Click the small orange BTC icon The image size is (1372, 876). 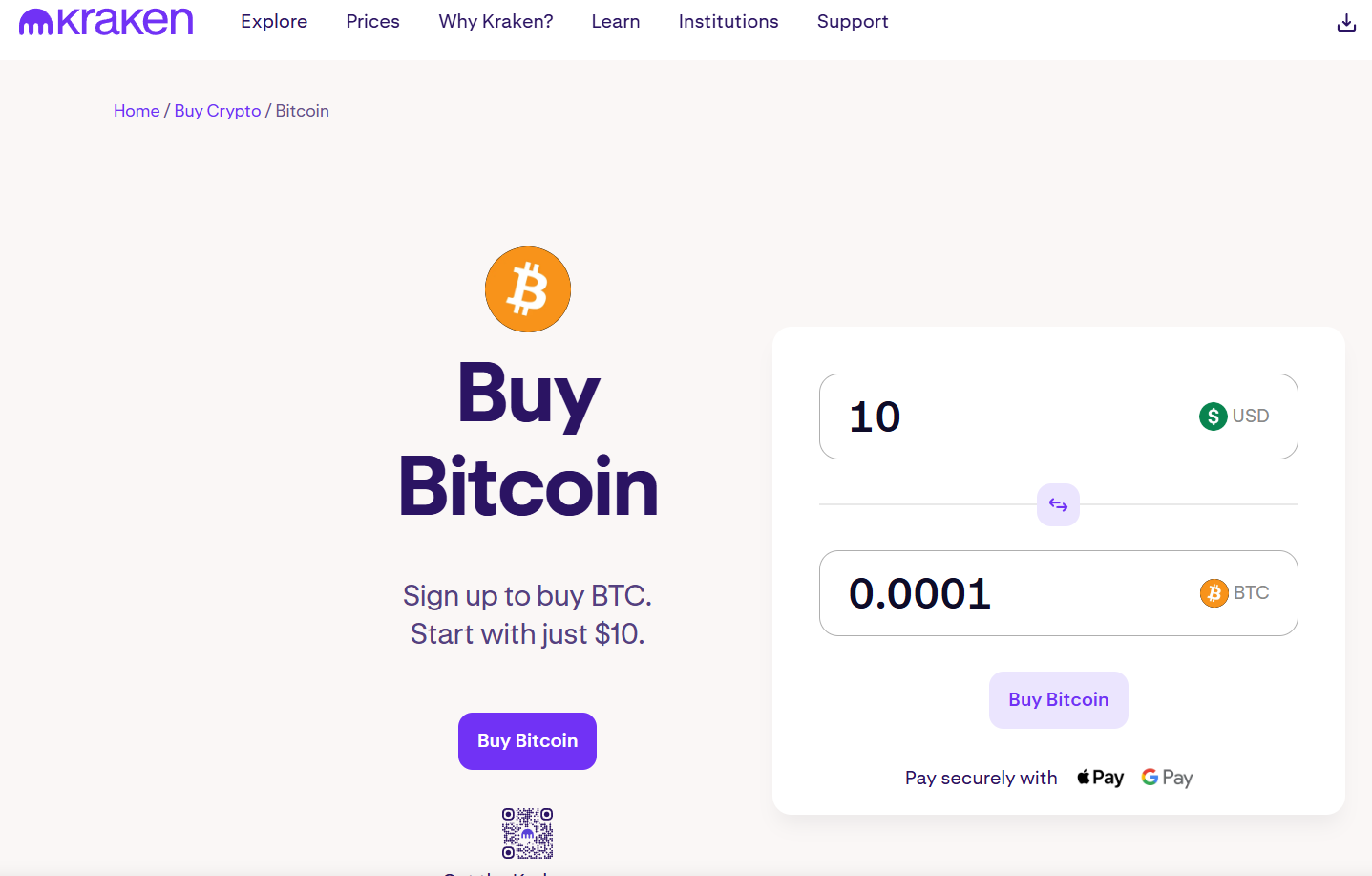click(1214, 593)
